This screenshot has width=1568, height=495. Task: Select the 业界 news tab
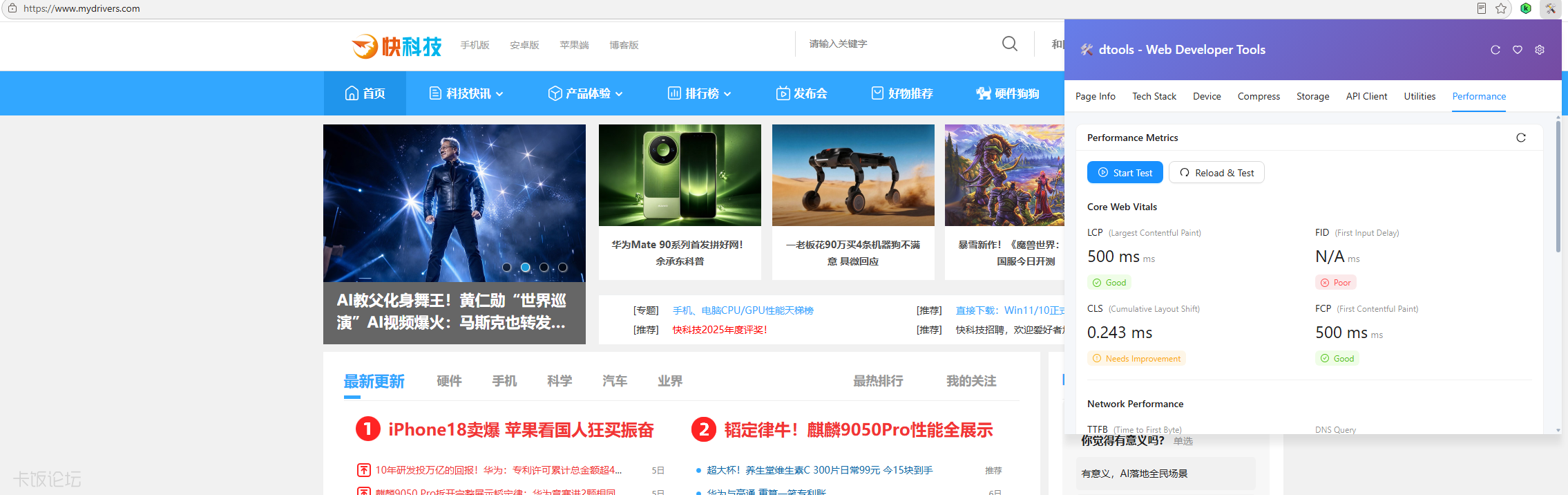pyautogui.click(x=671, y=381)
